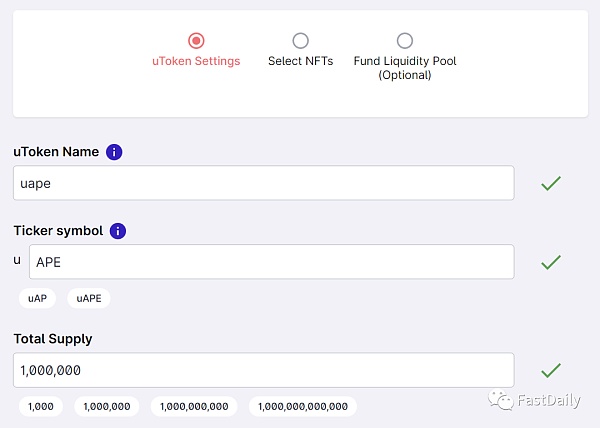This screenshot has height=428, width=600.
Task: Go to the Select NFTs step label
Action: 300,61
